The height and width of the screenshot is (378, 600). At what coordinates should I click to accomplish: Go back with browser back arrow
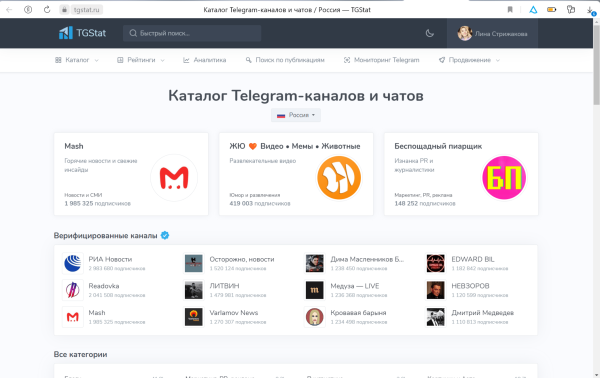point(9,10)
